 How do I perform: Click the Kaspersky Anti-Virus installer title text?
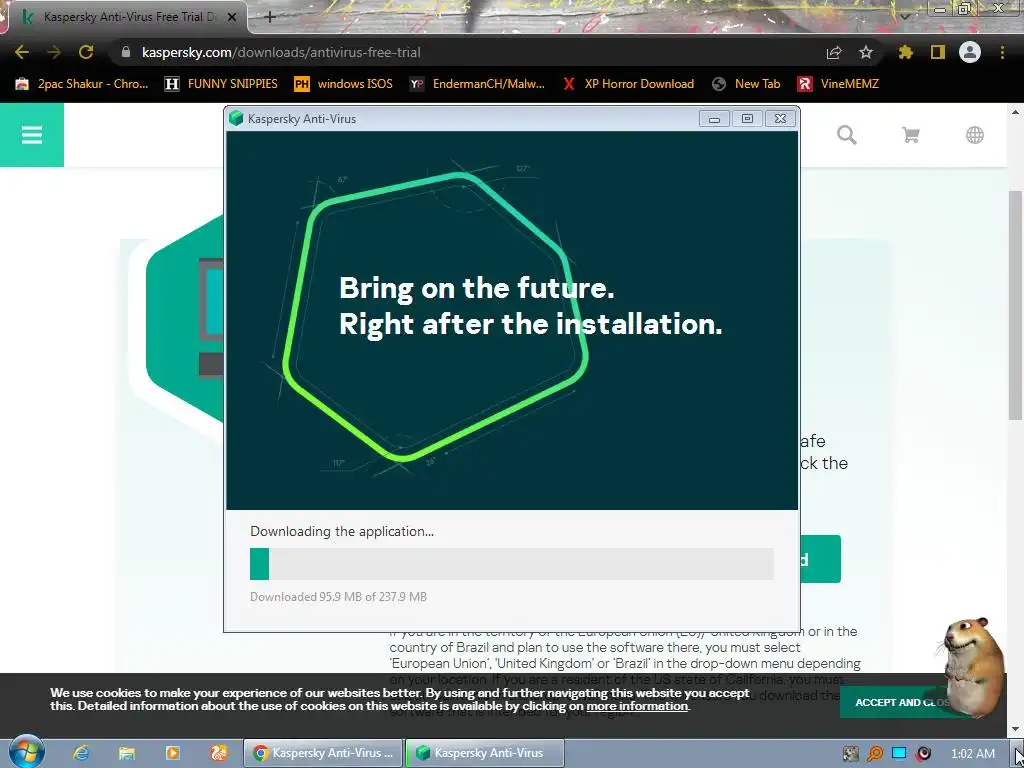coord(302,119)
